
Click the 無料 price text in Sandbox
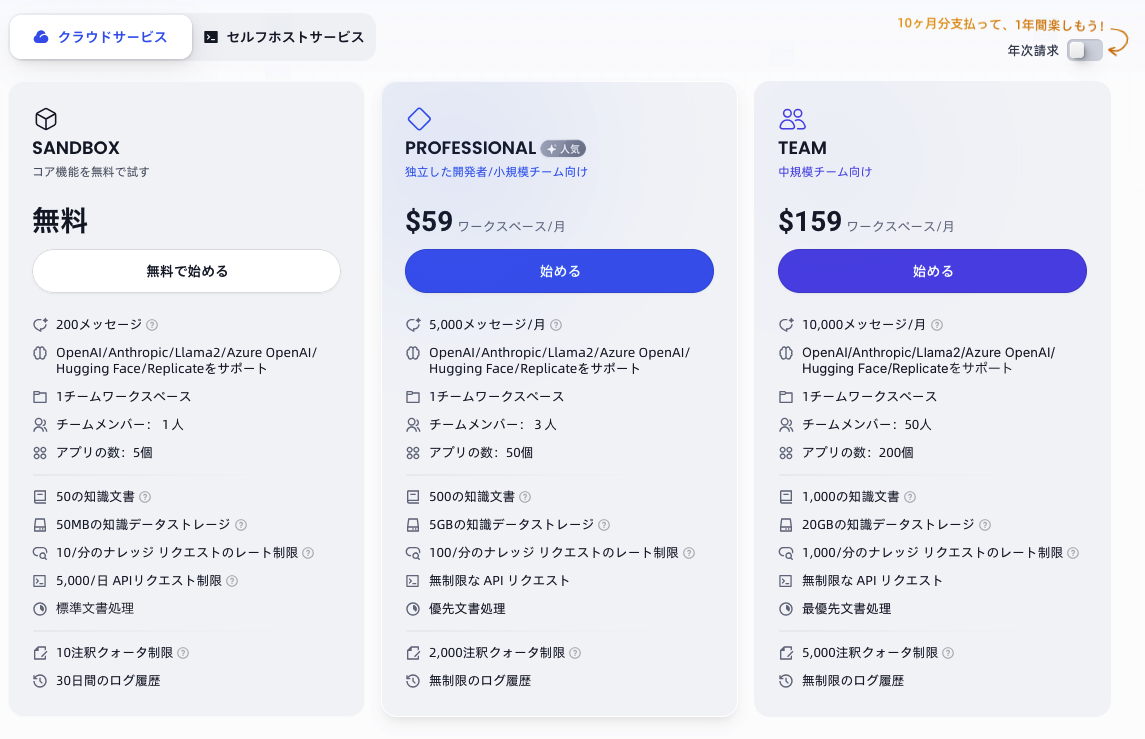coord(60,221)
